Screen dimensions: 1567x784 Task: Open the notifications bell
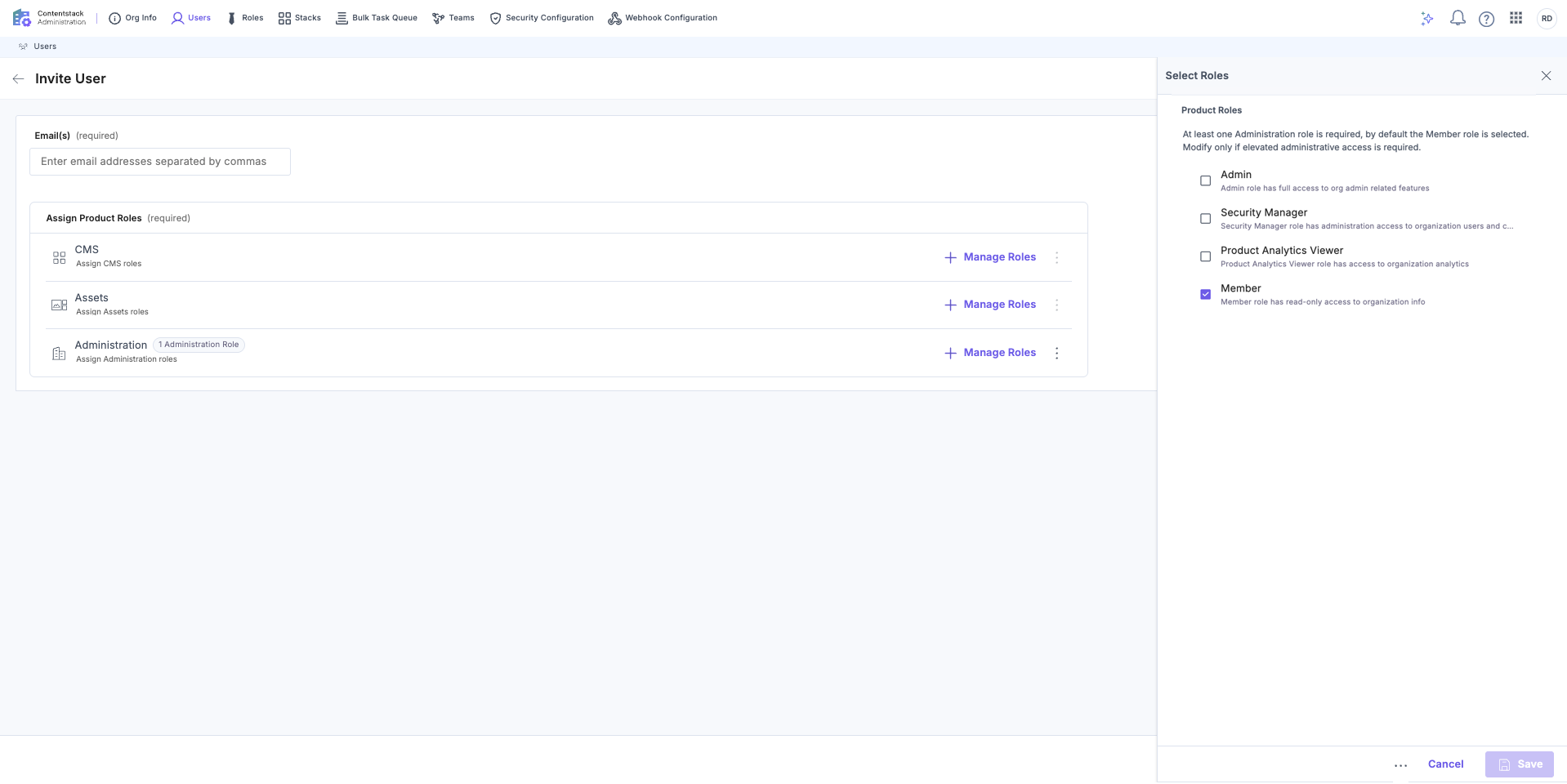(x=1458, y=18)
